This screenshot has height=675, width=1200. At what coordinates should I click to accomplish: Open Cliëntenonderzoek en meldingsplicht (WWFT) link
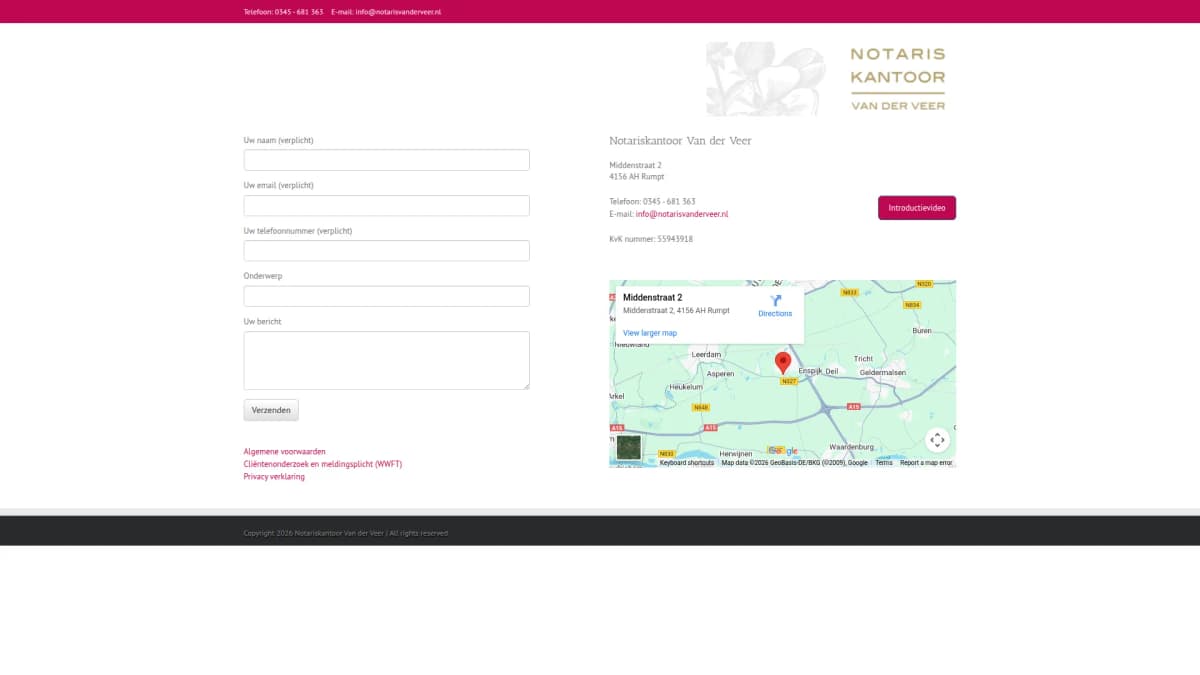322,464
